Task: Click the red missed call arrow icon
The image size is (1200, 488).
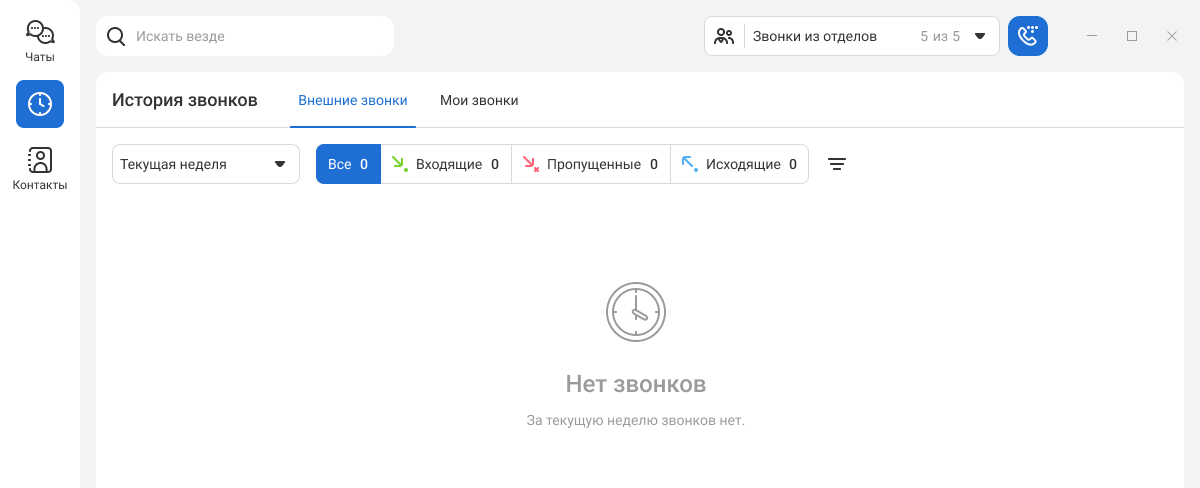Action: 531,164
